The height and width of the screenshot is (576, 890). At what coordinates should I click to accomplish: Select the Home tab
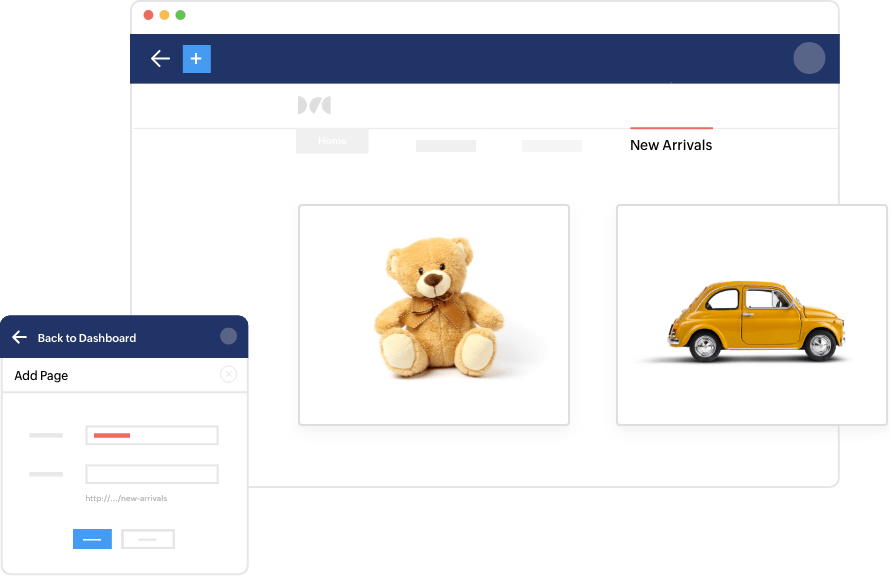click(332, 141)
